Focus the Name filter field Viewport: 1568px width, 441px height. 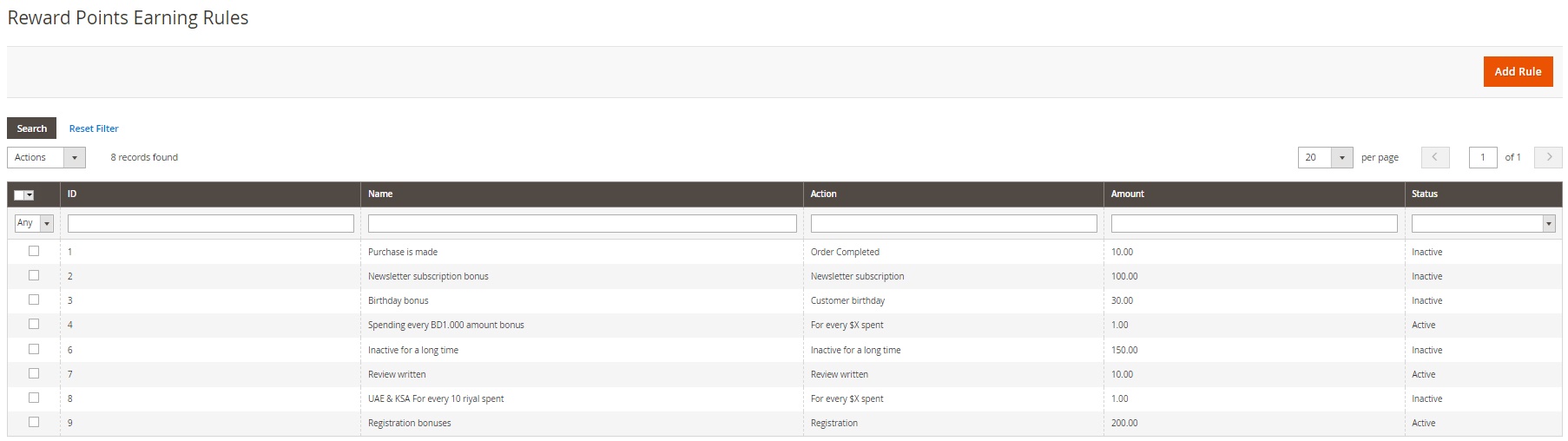582,223
